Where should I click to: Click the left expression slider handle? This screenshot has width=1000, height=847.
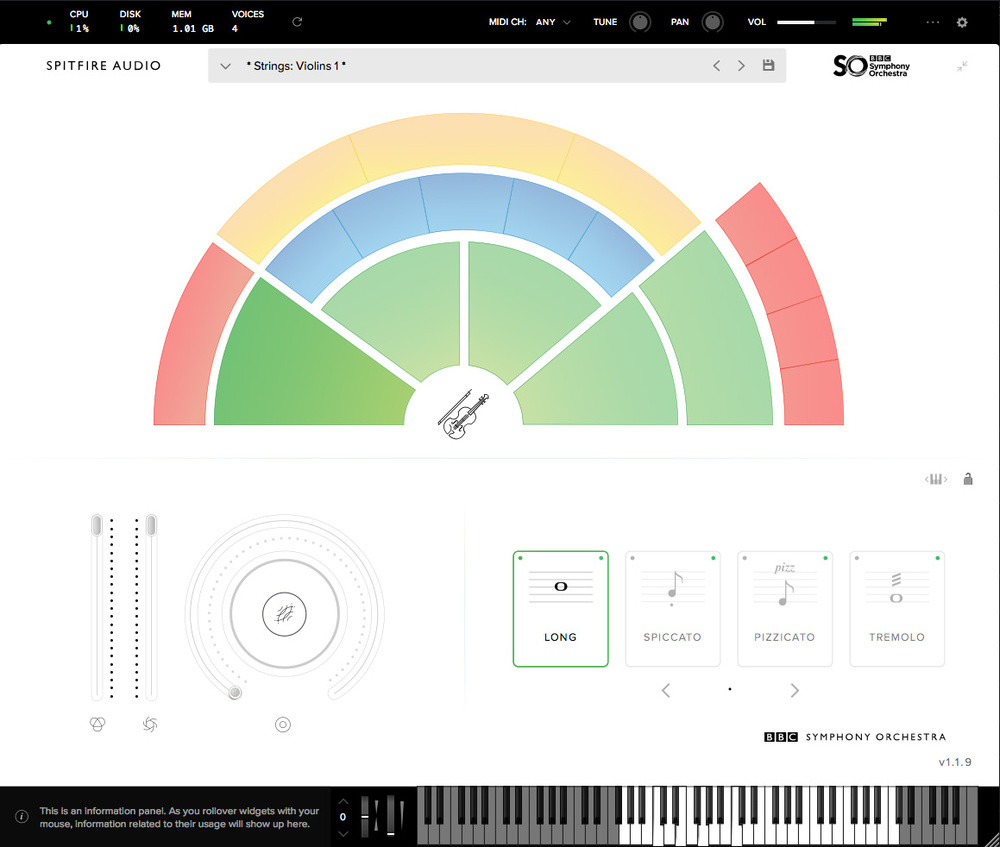point(96,525)
